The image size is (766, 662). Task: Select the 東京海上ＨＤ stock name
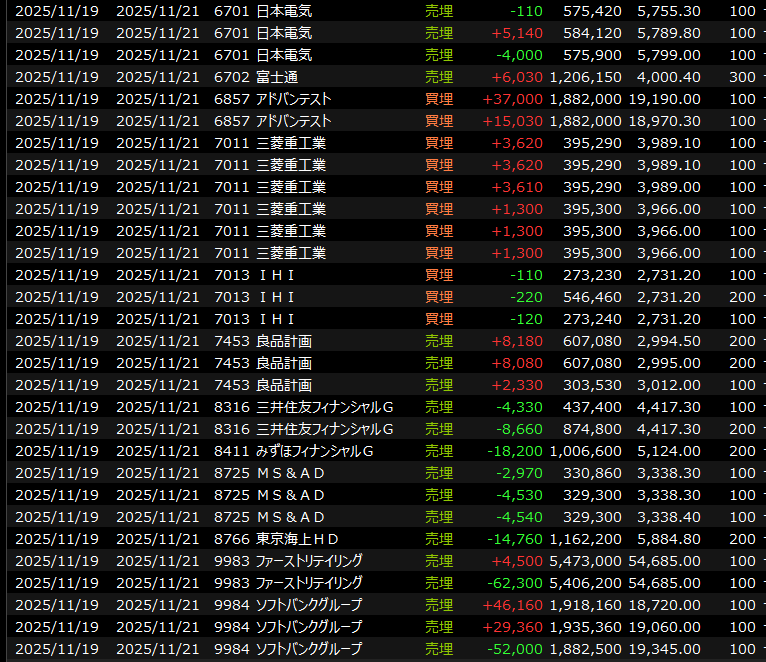(297, 539)
